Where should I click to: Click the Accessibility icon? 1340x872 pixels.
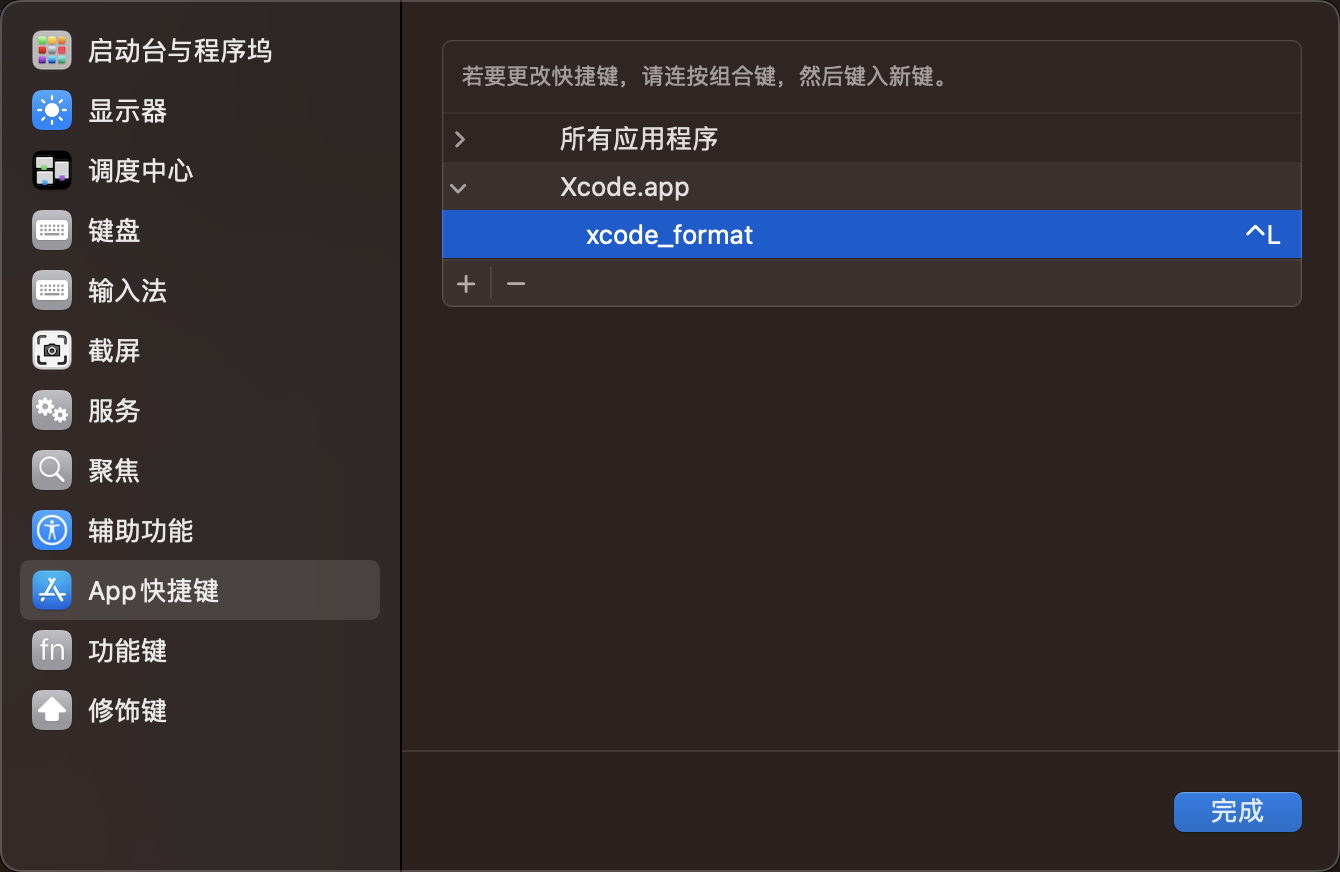click(51, 531)
